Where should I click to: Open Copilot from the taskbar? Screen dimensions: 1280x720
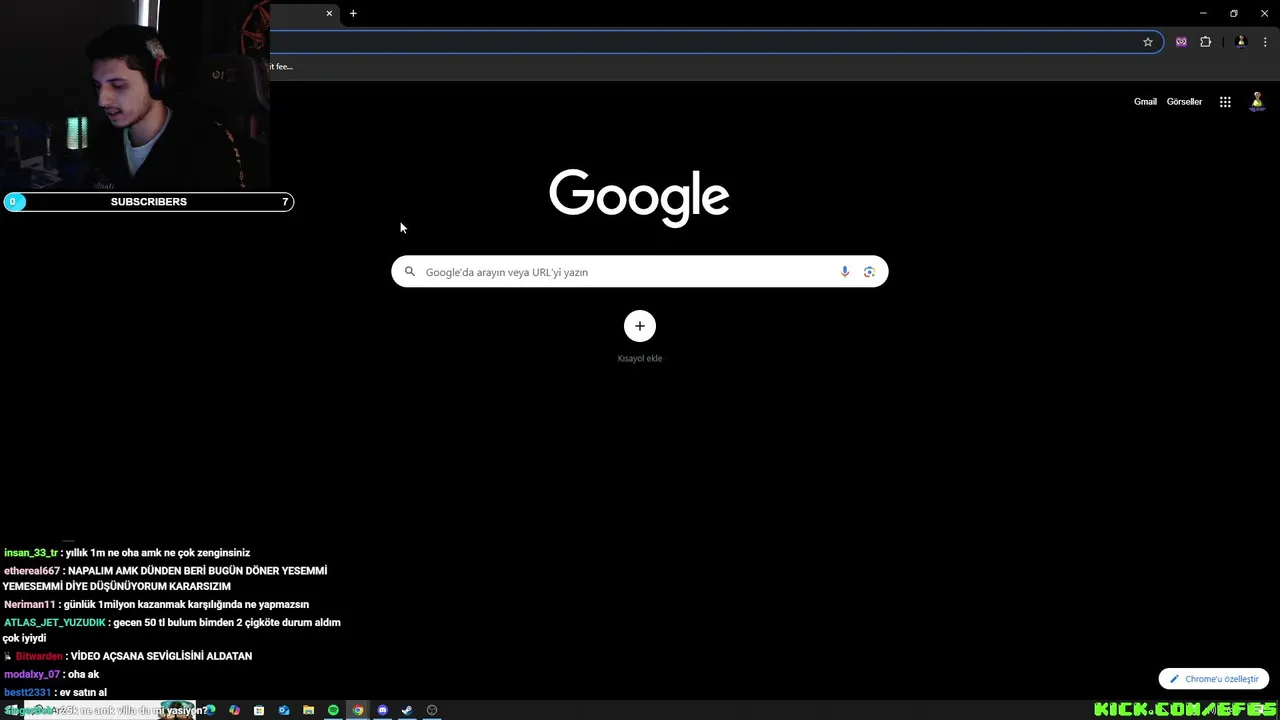coord(234,710)
